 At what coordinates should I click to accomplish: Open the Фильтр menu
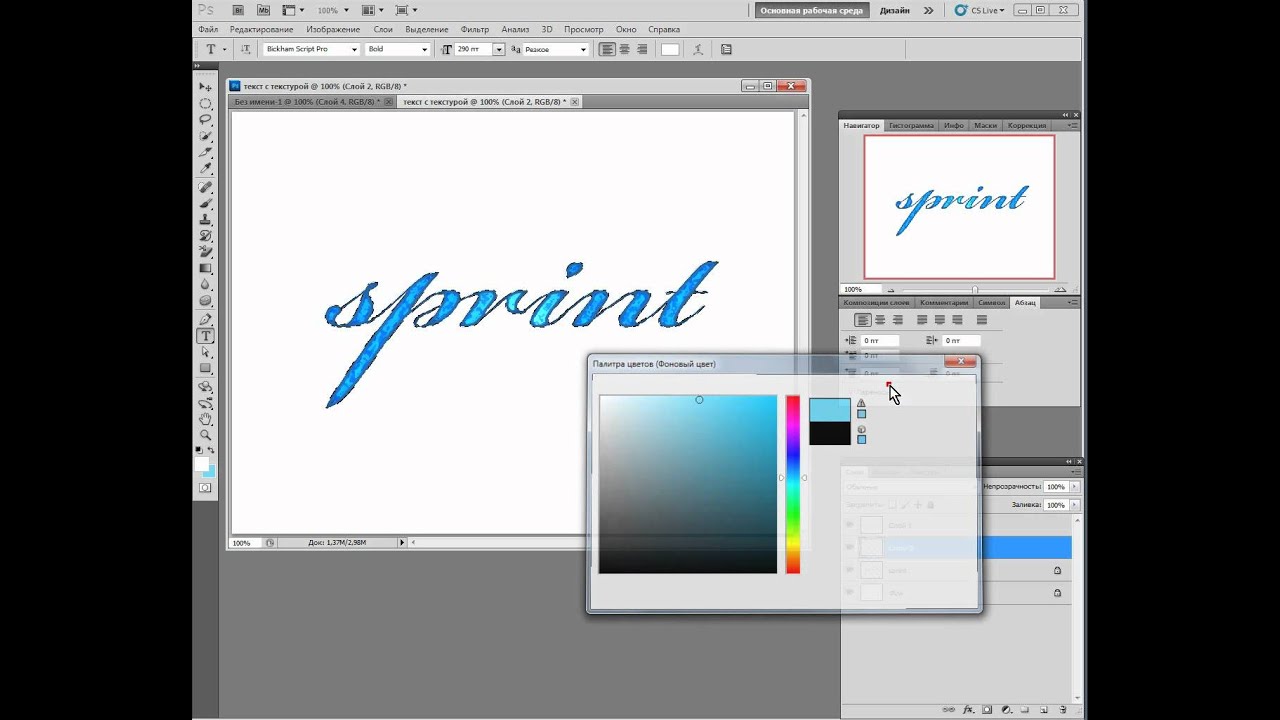click(475, 30)
